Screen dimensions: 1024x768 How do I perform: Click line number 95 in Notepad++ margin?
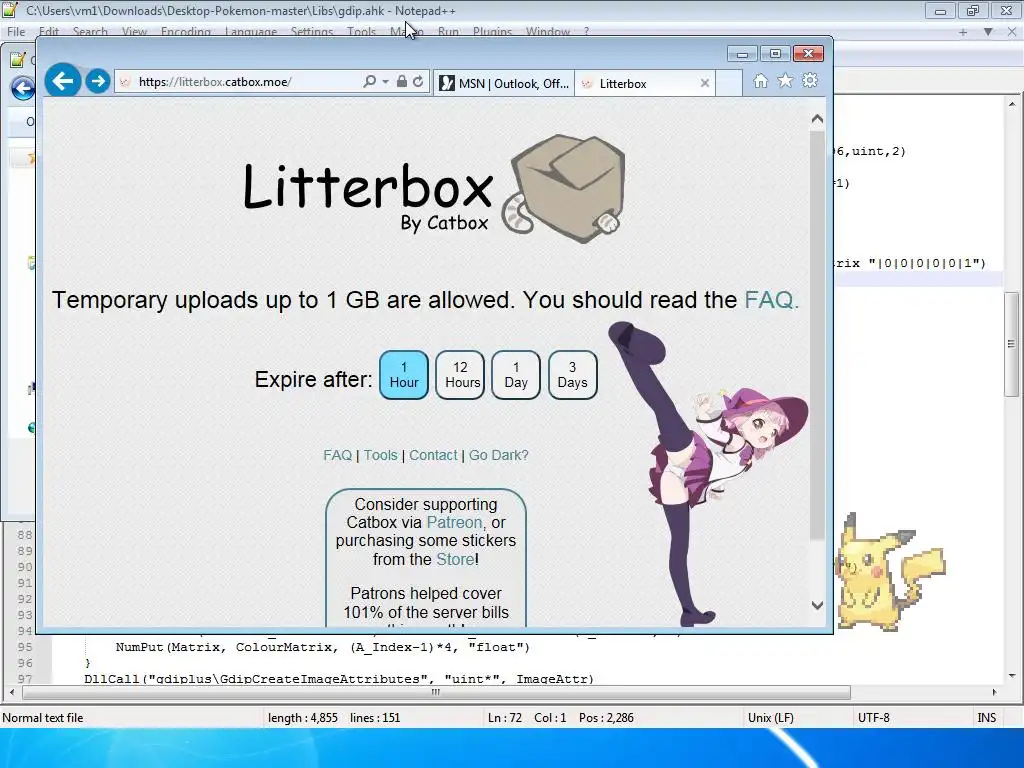[x=25, y=647]
